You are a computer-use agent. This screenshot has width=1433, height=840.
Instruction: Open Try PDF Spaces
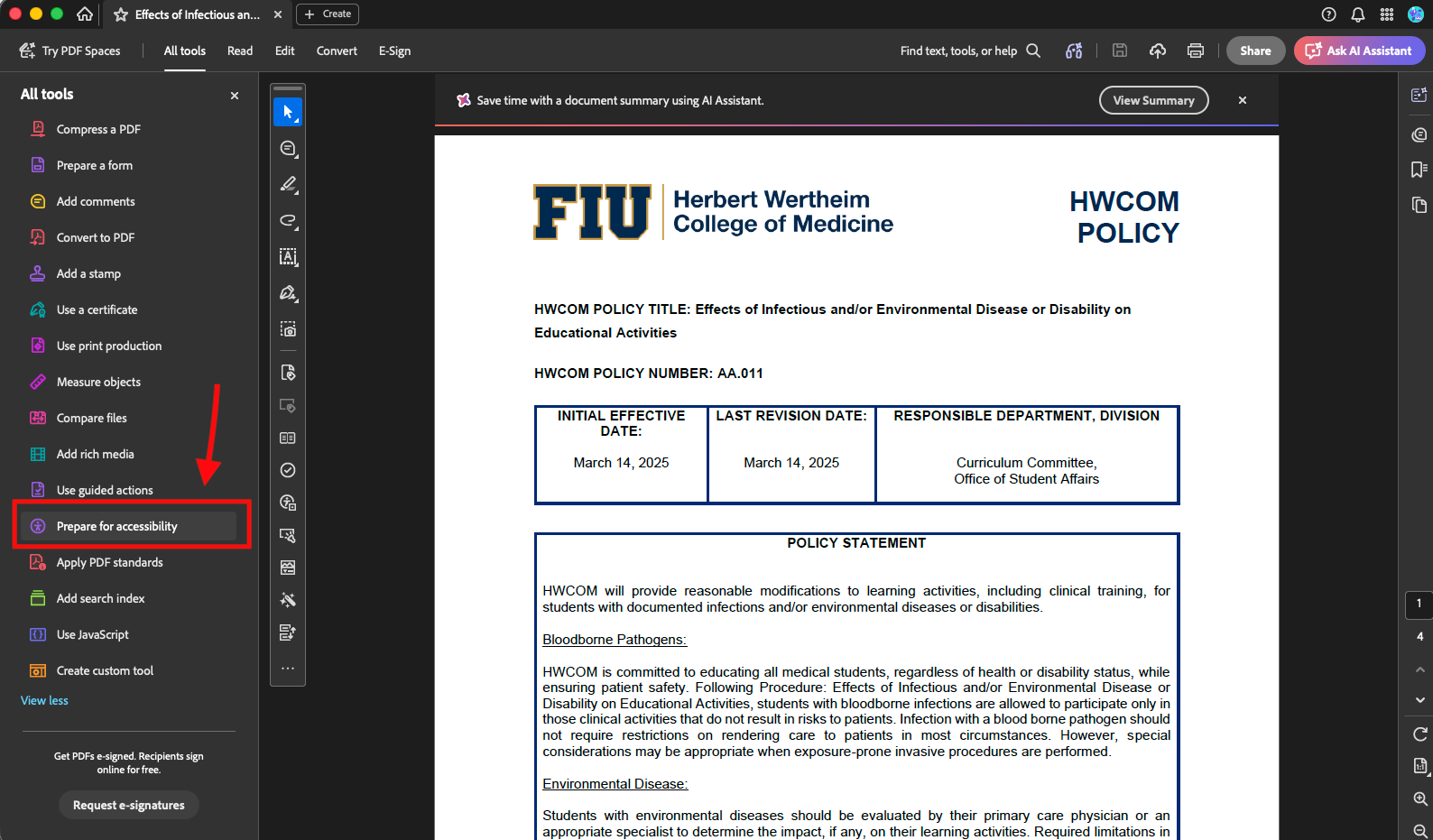70,51
